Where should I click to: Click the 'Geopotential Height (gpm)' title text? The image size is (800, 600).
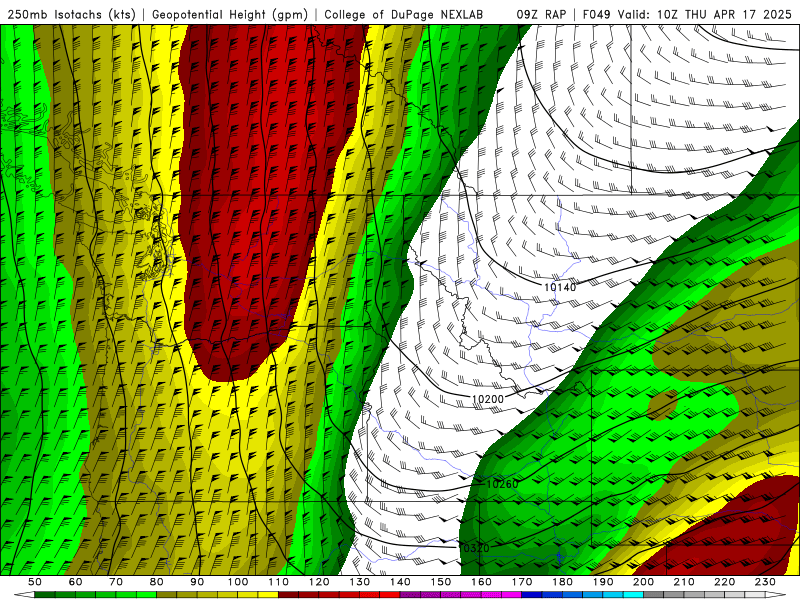[x=230, y=14]
